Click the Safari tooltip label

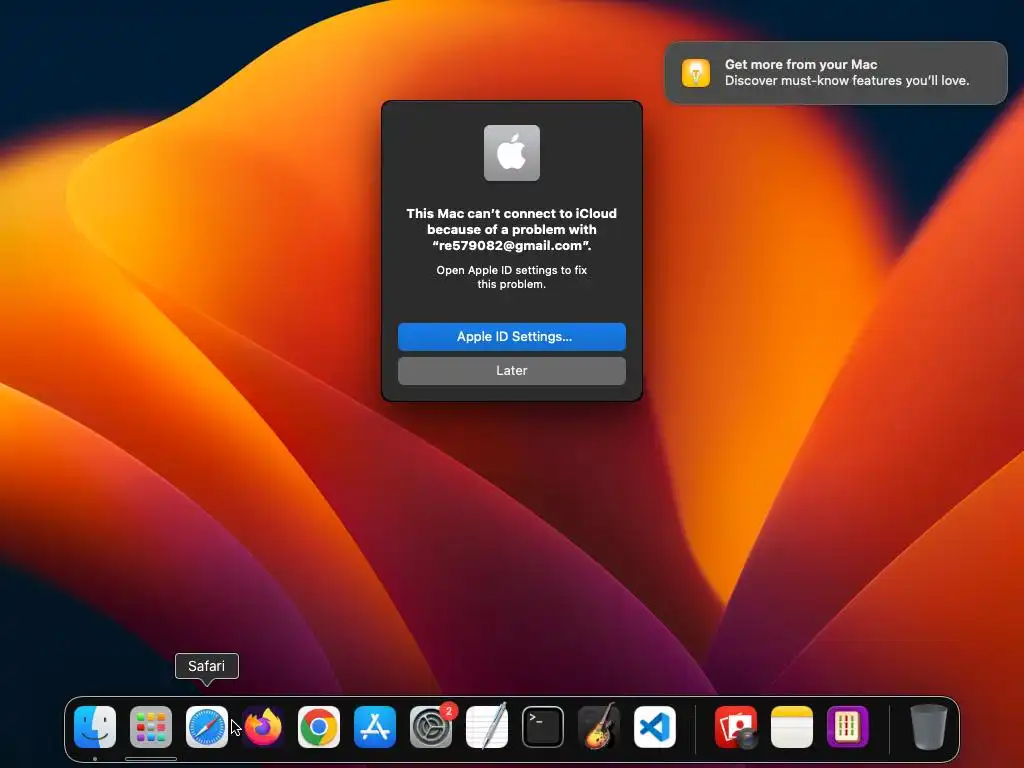click(x=206, y=666)
